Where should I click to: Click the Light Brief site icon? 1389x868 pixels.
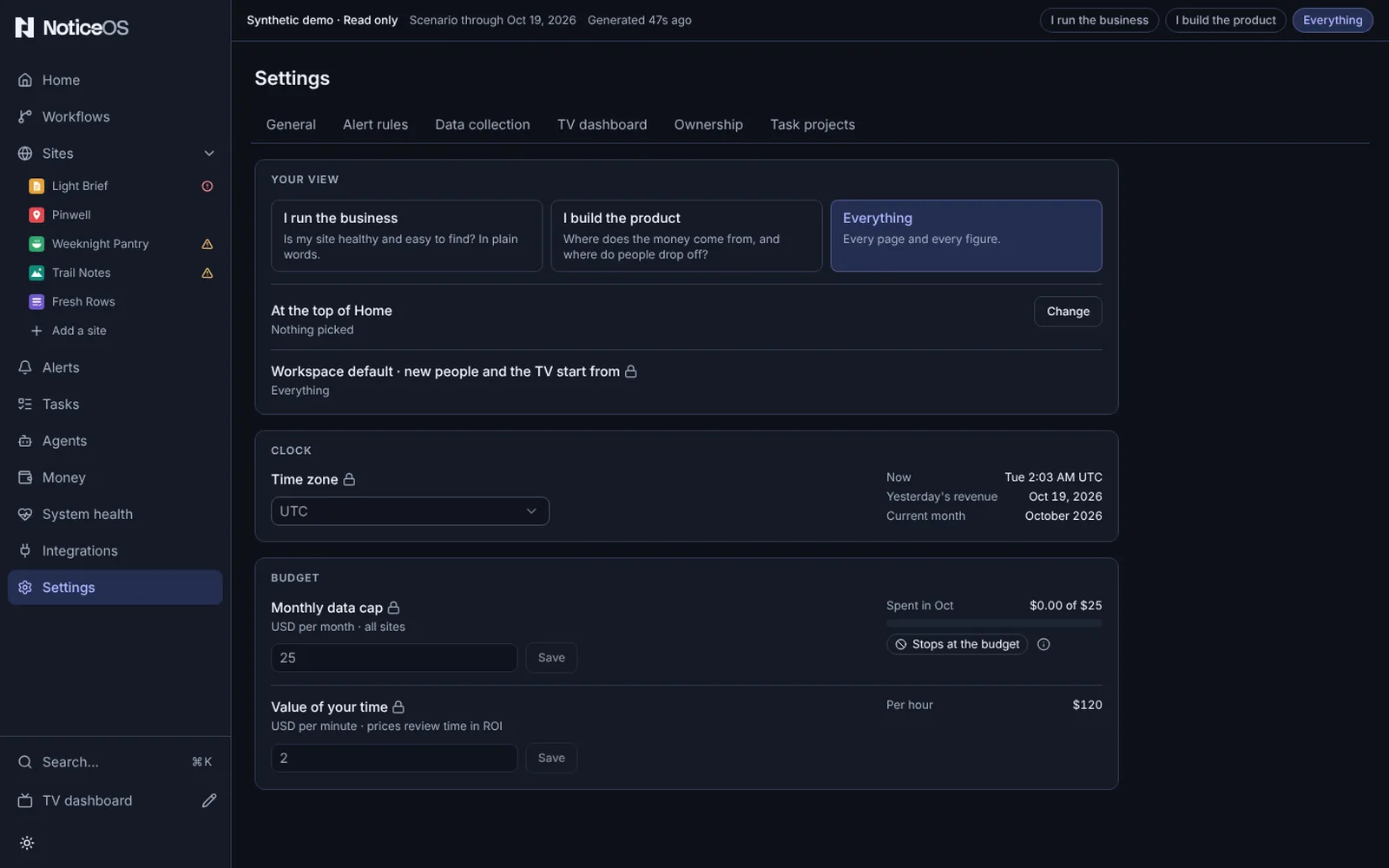click(36, 186)
